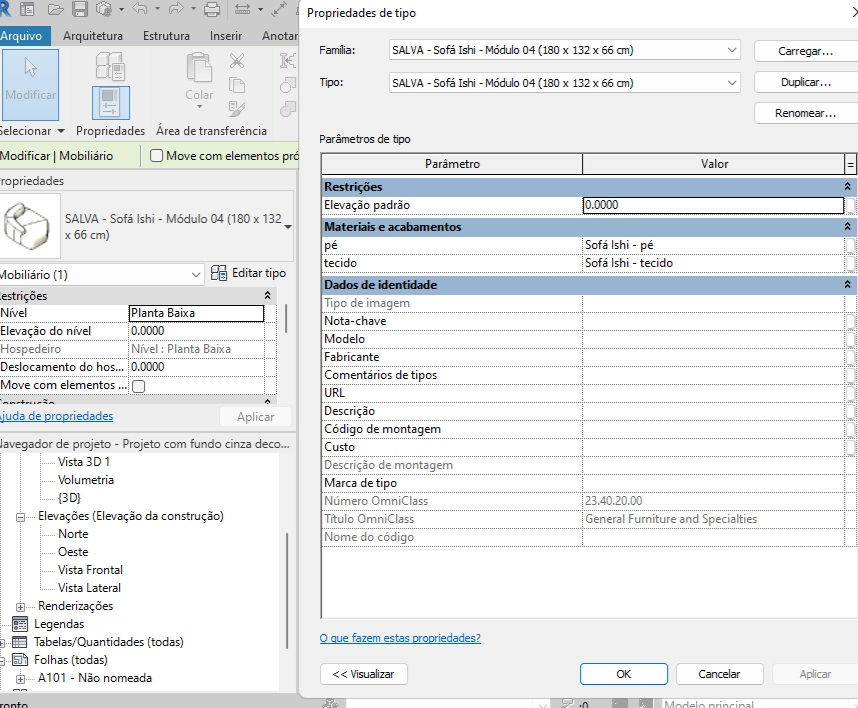The width and height of the screenshot is (858, 708).
Task: Click the Legendas icon in project browser
Action: pyautogui.click(x=20, y=624)
